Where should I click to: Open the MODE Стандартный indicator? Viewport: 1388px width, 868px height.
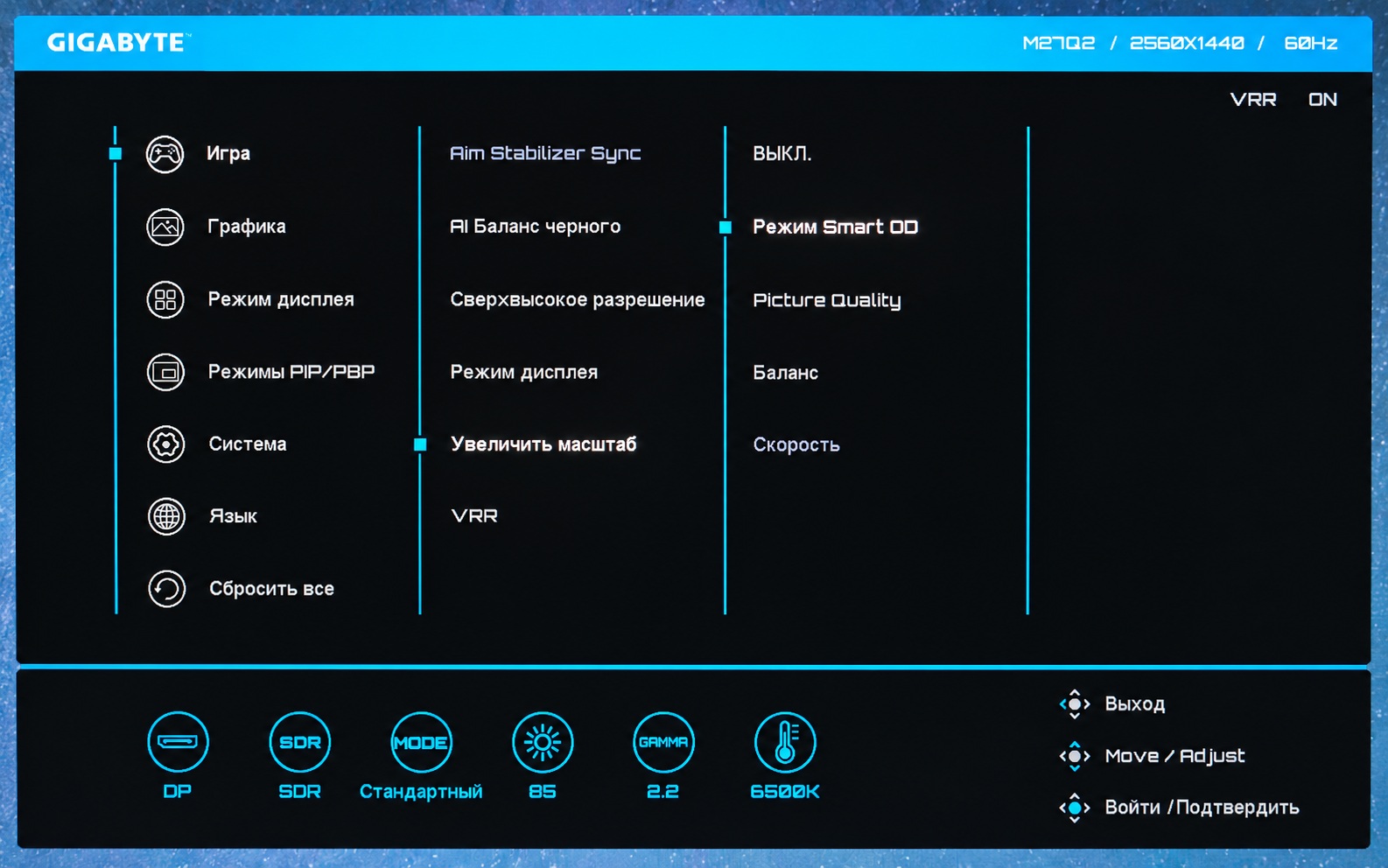coord(421,742)
